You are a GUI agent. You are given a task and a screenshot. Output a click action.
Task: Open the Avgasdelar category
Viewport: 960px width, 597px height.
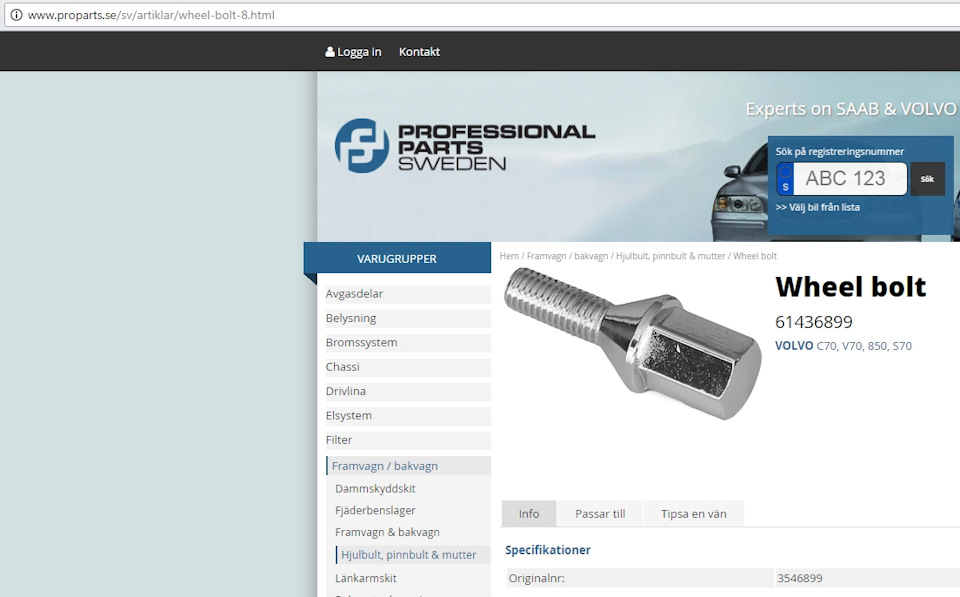pos(408,294)
